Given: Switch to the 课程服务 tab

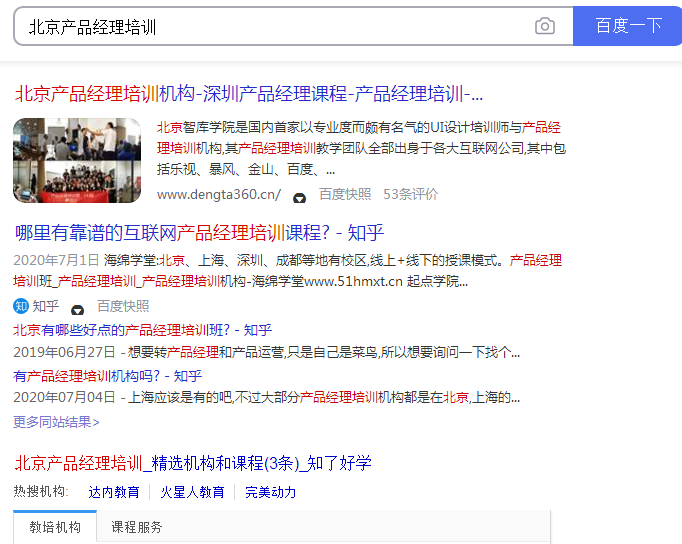Looking at the screenshot, I should pos(137,527).
